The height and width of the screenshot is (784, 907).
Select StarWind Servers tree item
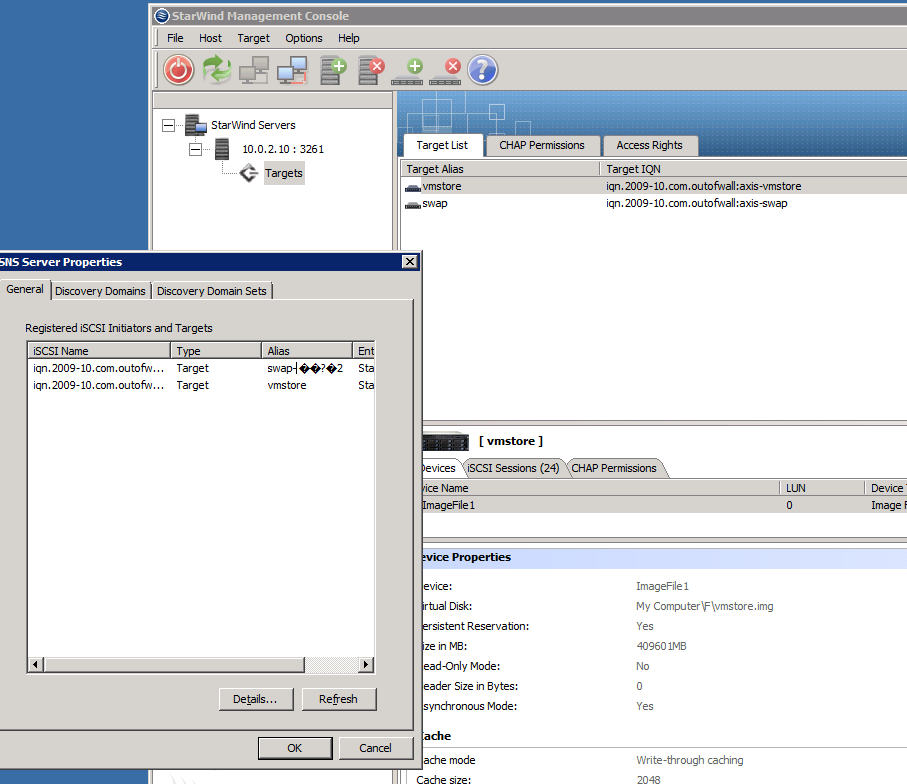point(253,125)
